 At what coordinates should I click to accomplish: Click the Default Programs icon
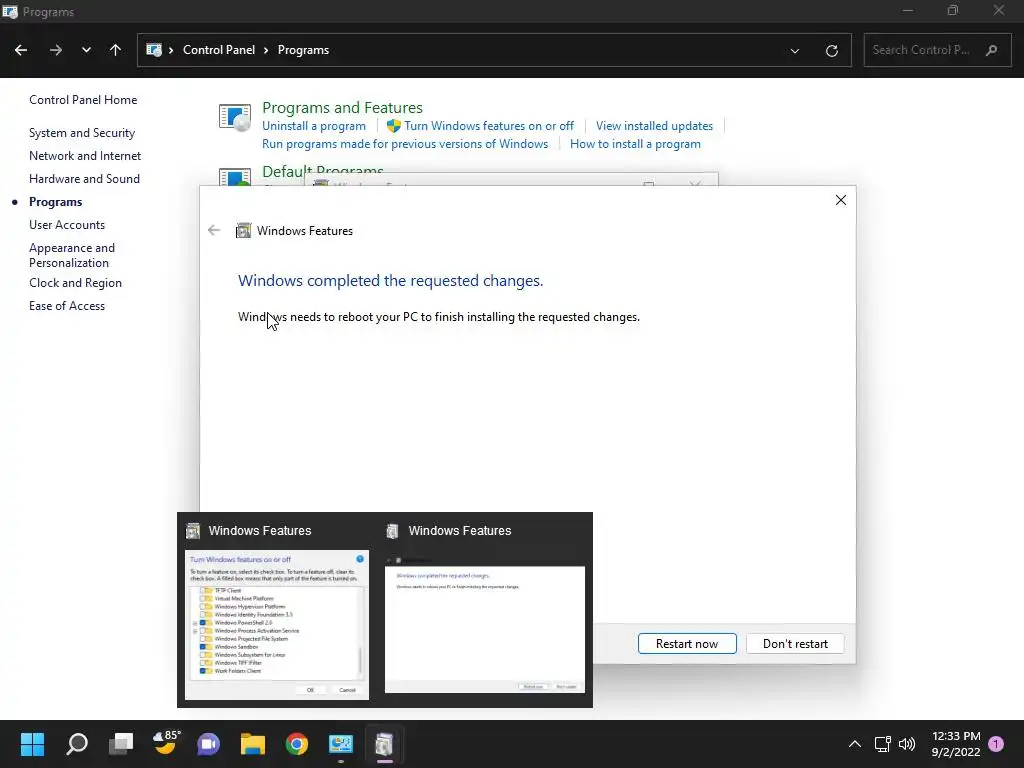coord(234,176)
